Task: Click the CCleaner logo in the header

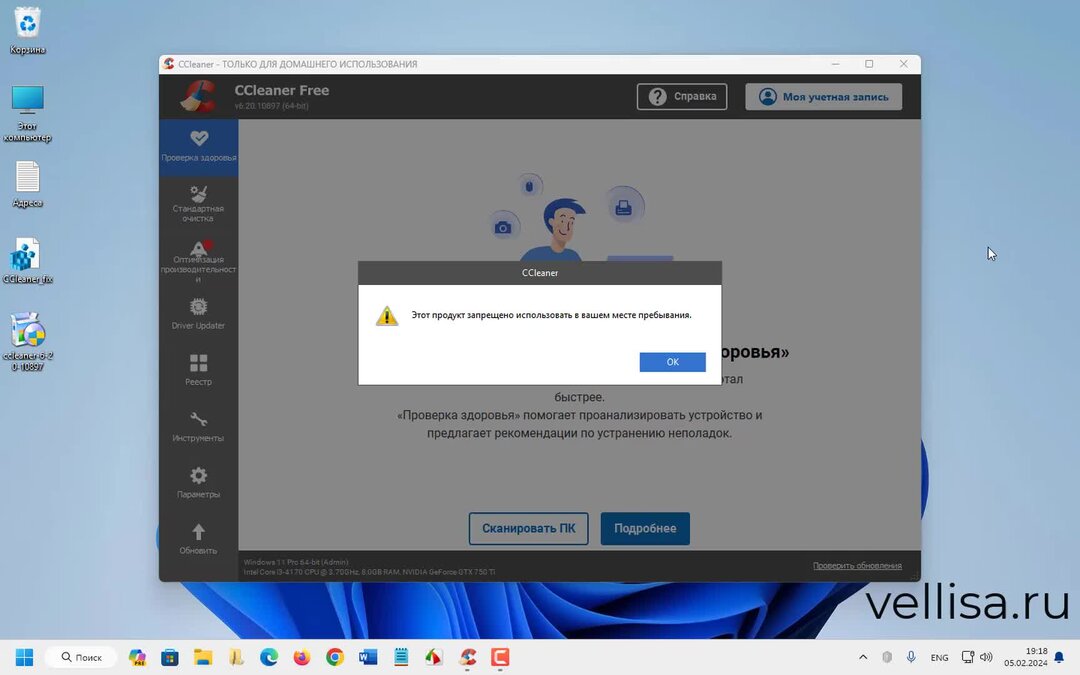Action: (x=198, y=96)
